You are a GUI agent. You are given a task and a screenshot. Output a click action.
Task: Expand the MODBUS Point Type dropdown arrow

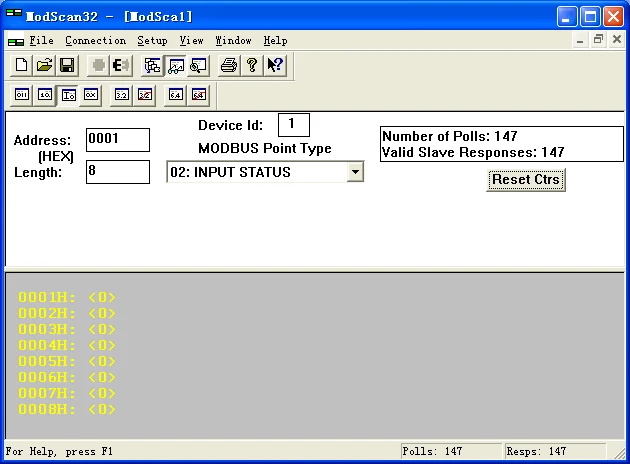point(355,172)
